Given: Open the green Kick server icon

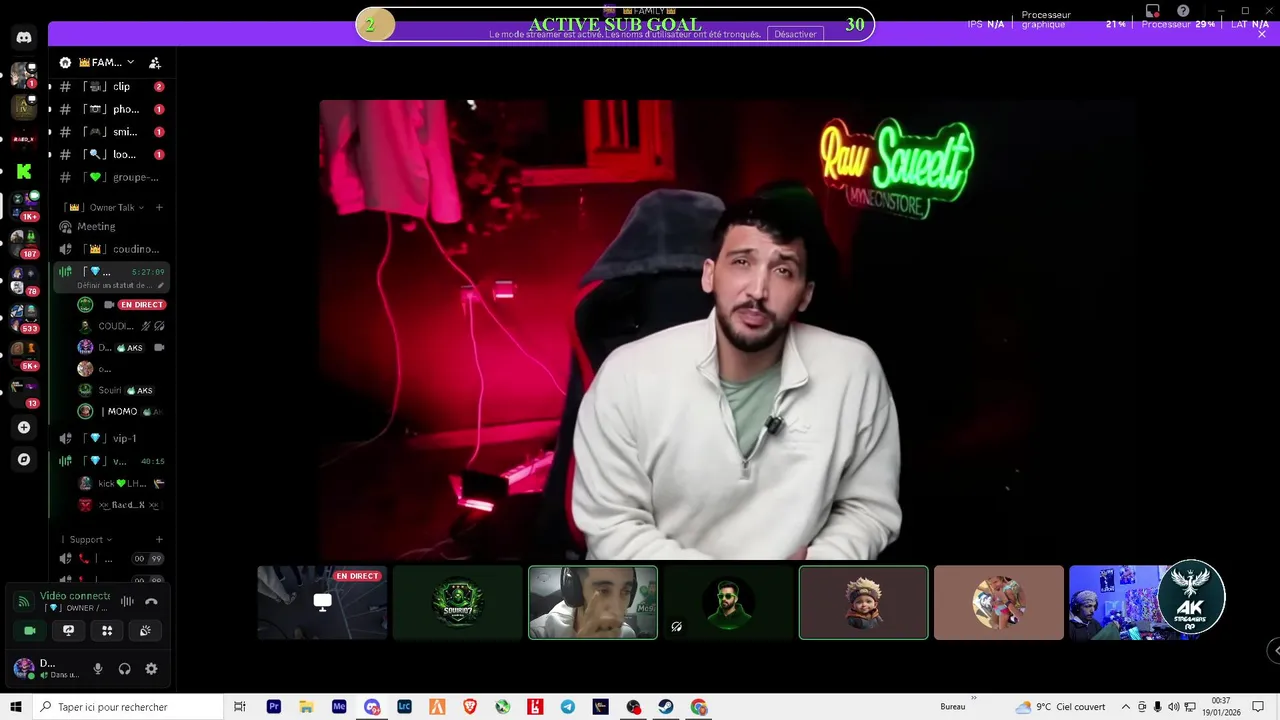Looking at the screenshot, I should (x=24, y=172).
